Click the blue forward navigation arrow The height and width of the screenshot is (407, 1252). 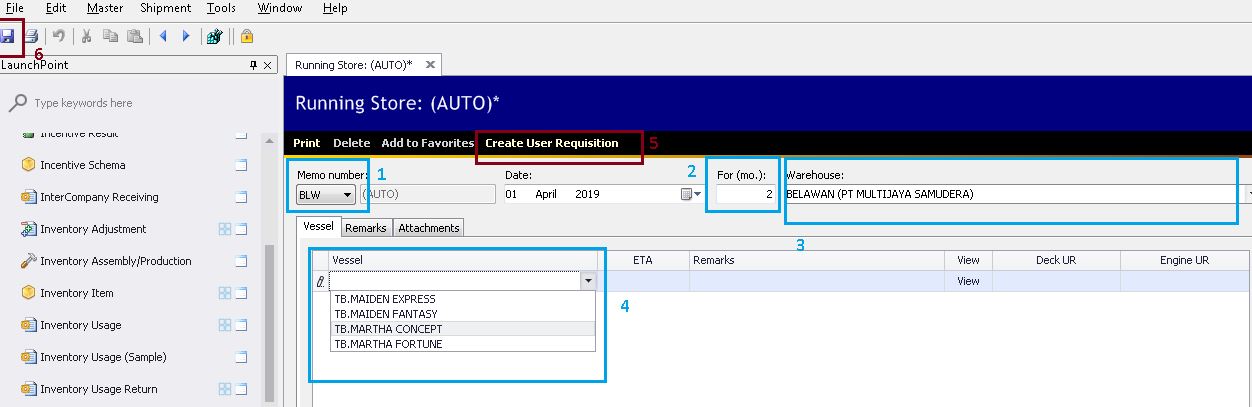pos(186,36)
